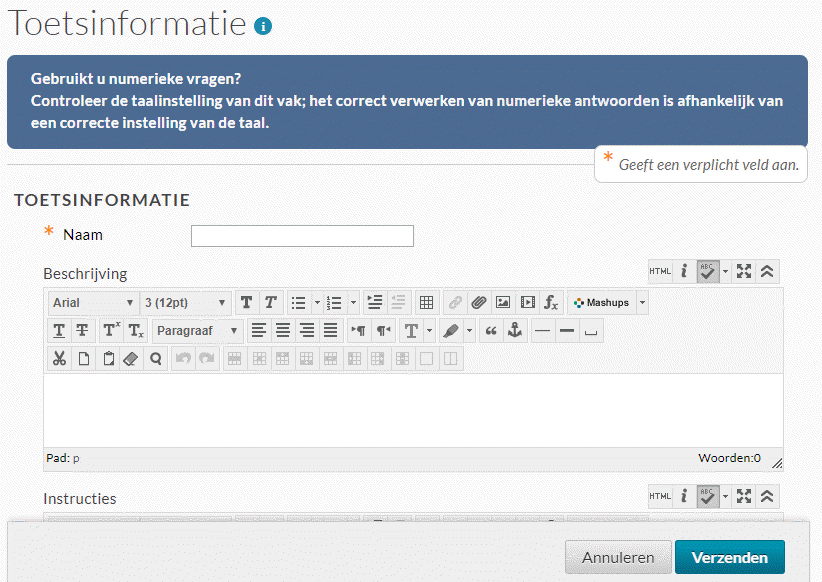Image resolution: width=822 pixels, height=582 pixels.
Task: Insert an image into the editor
Action: pyautogui.click(x=503, y=303)
